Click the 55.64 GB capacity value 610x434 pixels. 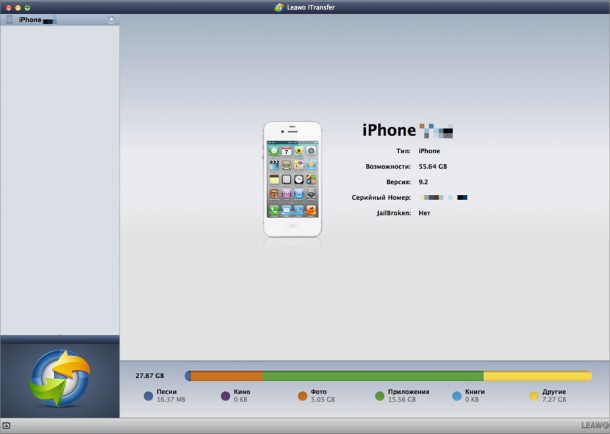(x=433, y=166)
